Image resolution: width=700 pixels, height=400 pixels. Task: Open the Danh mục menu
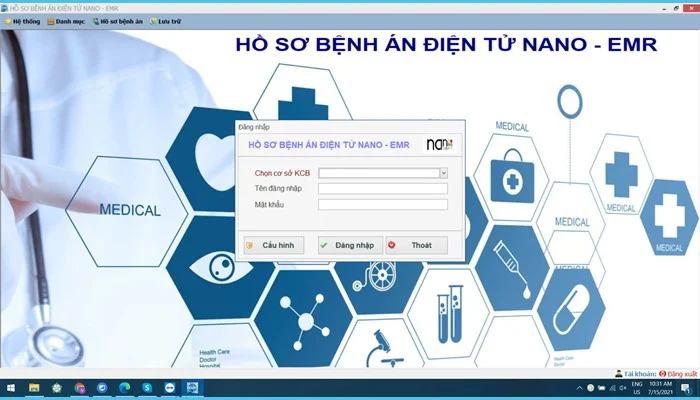pos(66,21)
